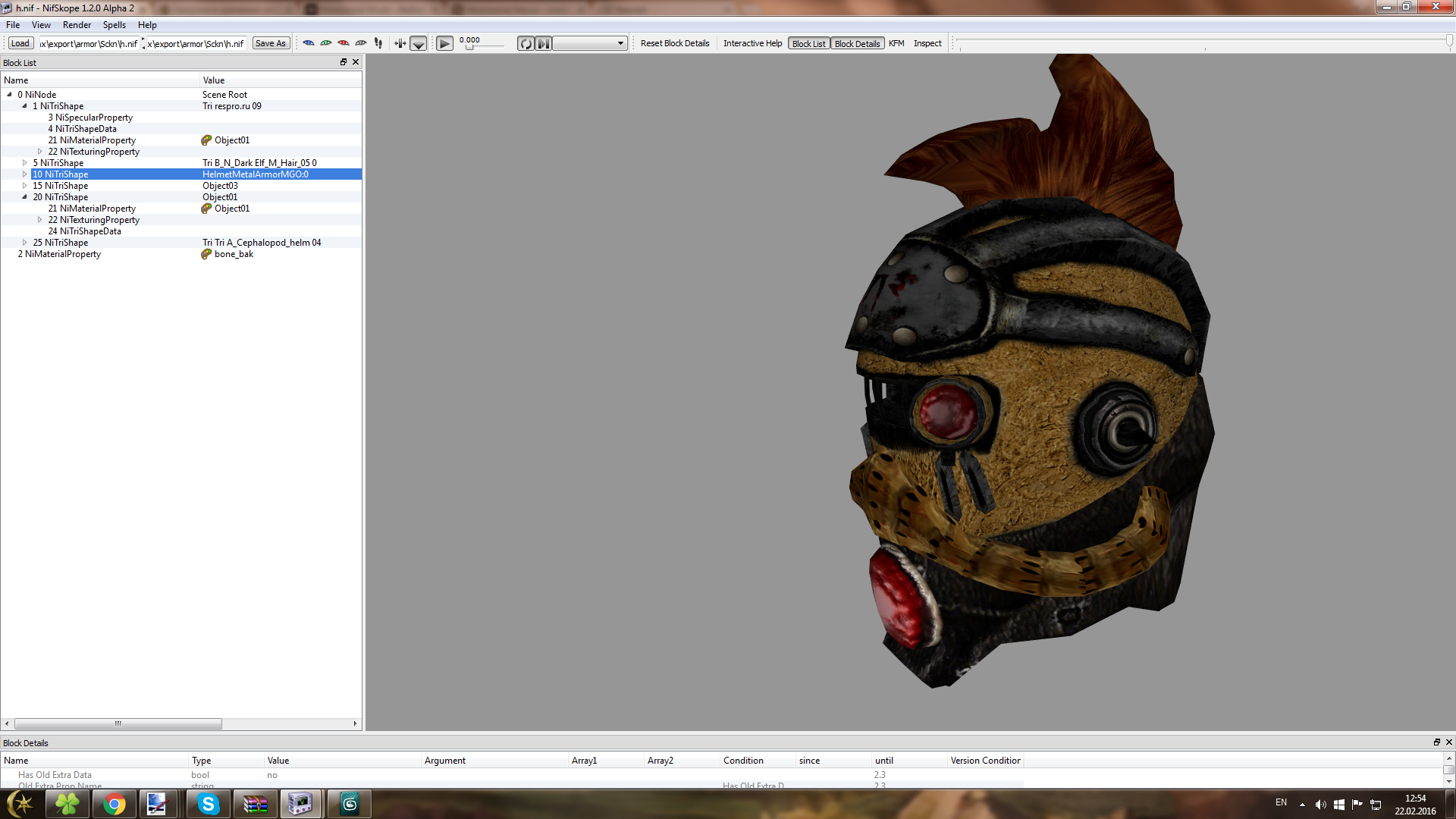Viewport: 1456px width, 819px height.
Task: Collapse the 0 NiNode tree root
Action: (9, 95)
